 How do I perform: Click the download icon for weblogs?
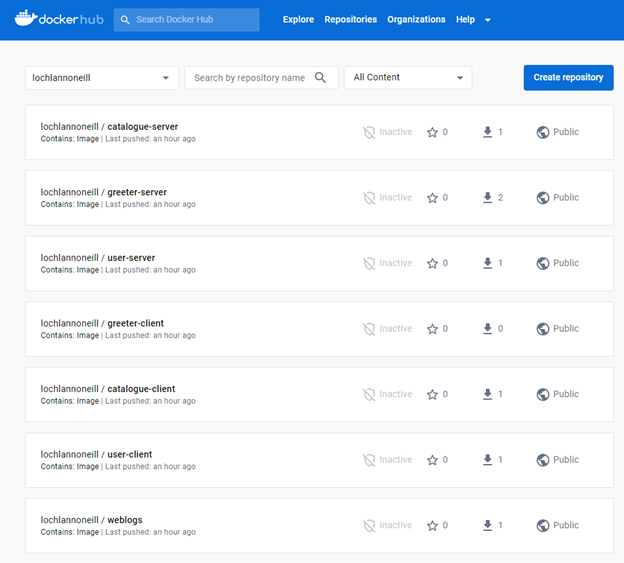pos(488,526)
